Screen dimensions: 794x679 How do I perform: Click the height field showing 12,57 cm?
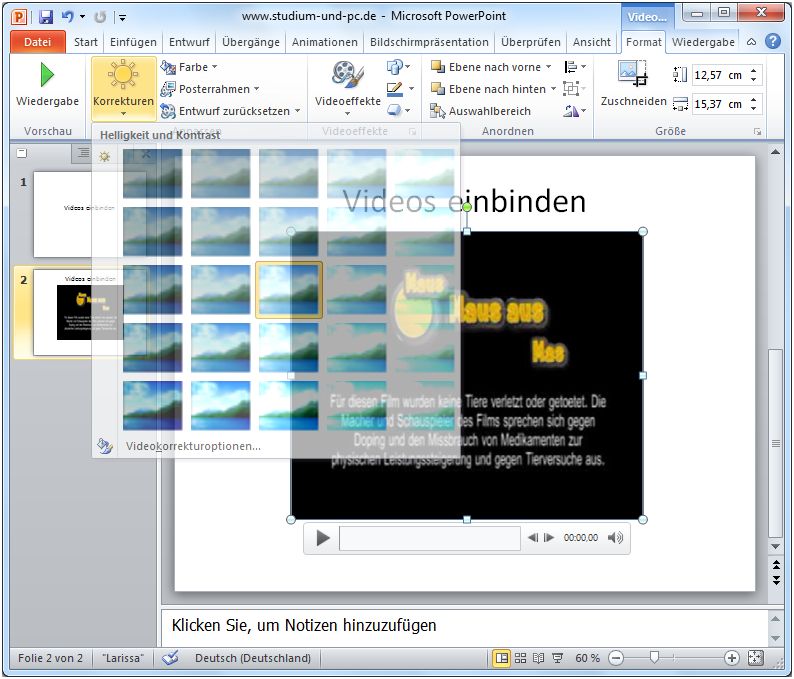718,75
